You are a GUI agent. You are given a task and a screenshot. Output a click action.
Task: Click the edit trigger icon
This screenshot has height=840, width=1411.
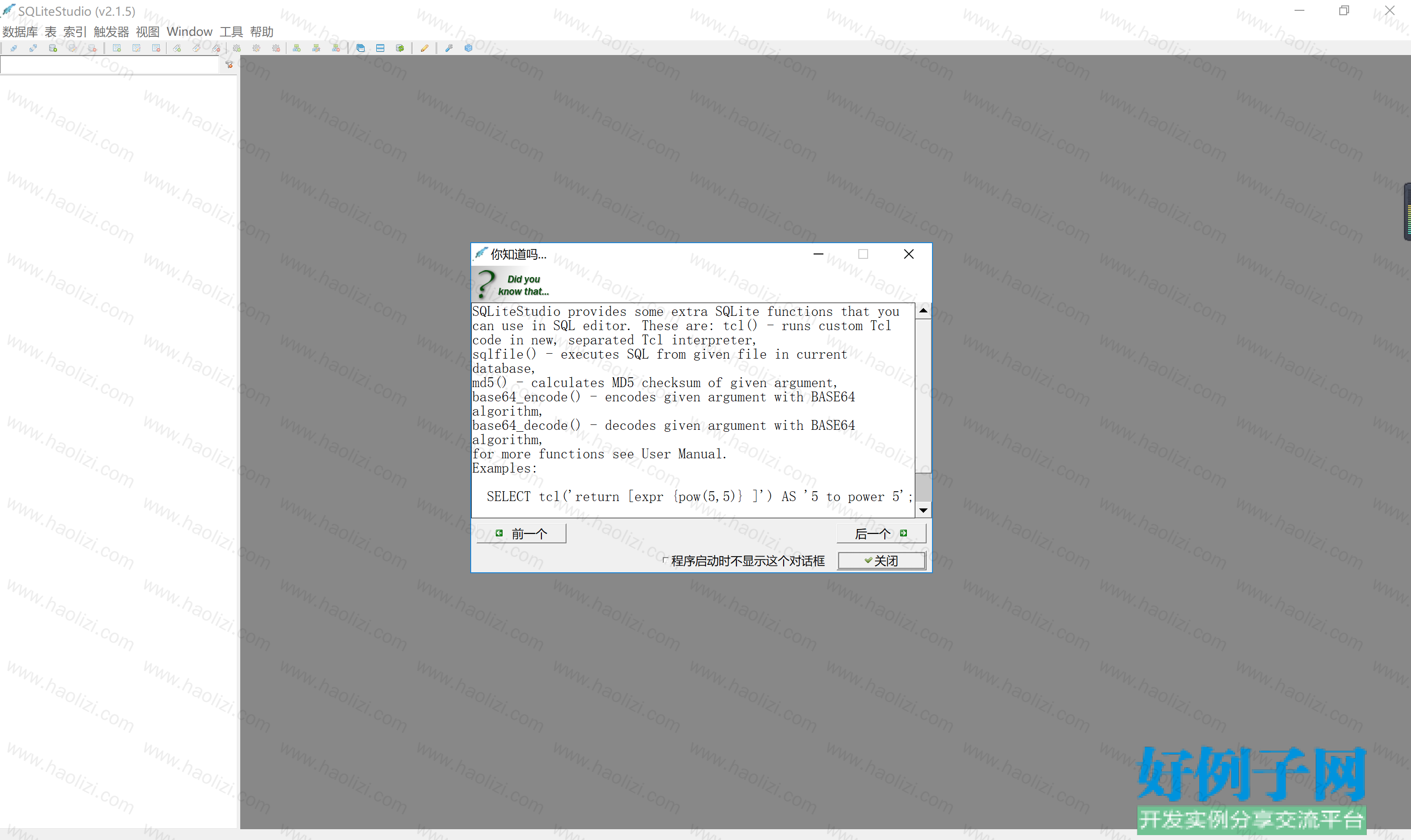(256, 48)
